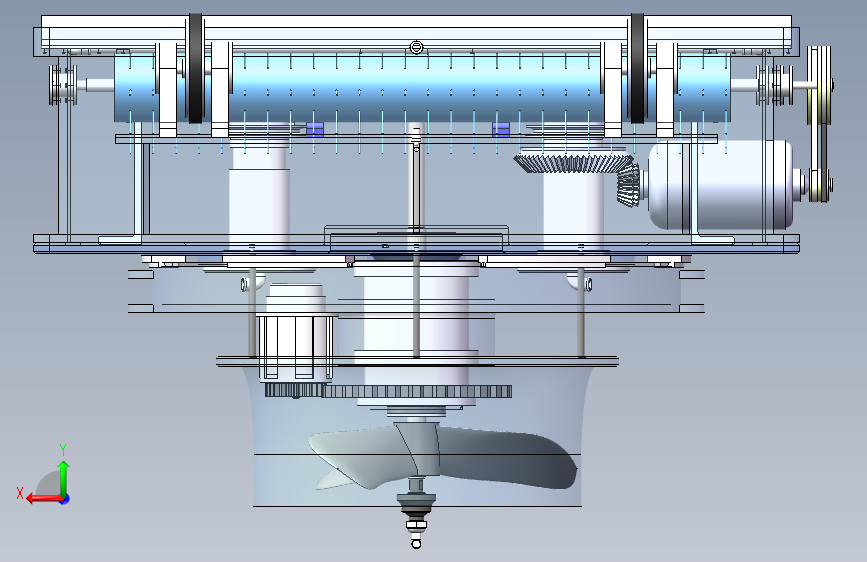Click the blue Z axis dot of the triad
This screenshot has width=867, height=562.
tap(65, 499)
